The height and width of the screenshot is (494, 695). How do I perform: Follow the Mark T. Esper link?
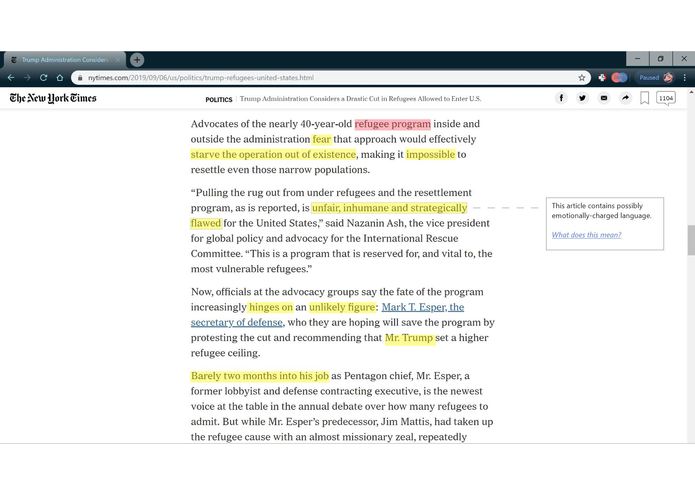click(x=422, y=307)
